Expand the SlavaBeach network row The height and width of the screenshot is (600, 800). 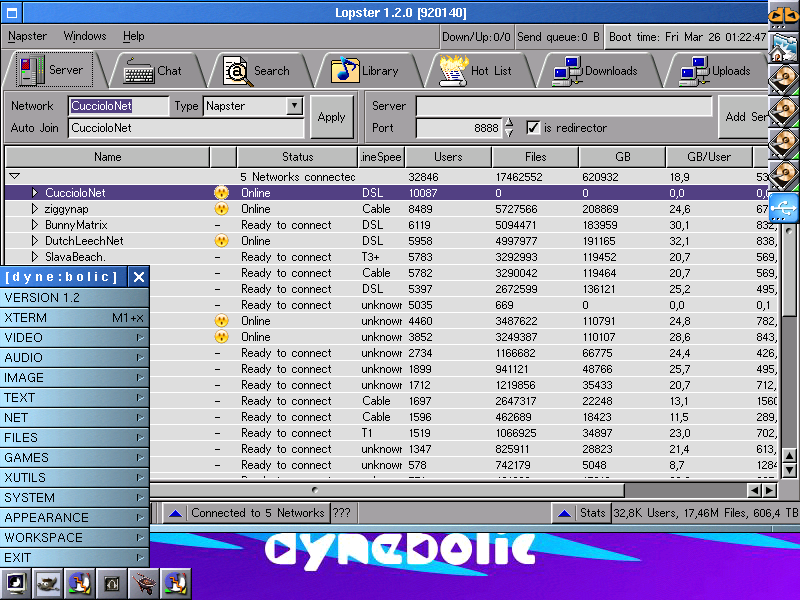coord(34,257)
